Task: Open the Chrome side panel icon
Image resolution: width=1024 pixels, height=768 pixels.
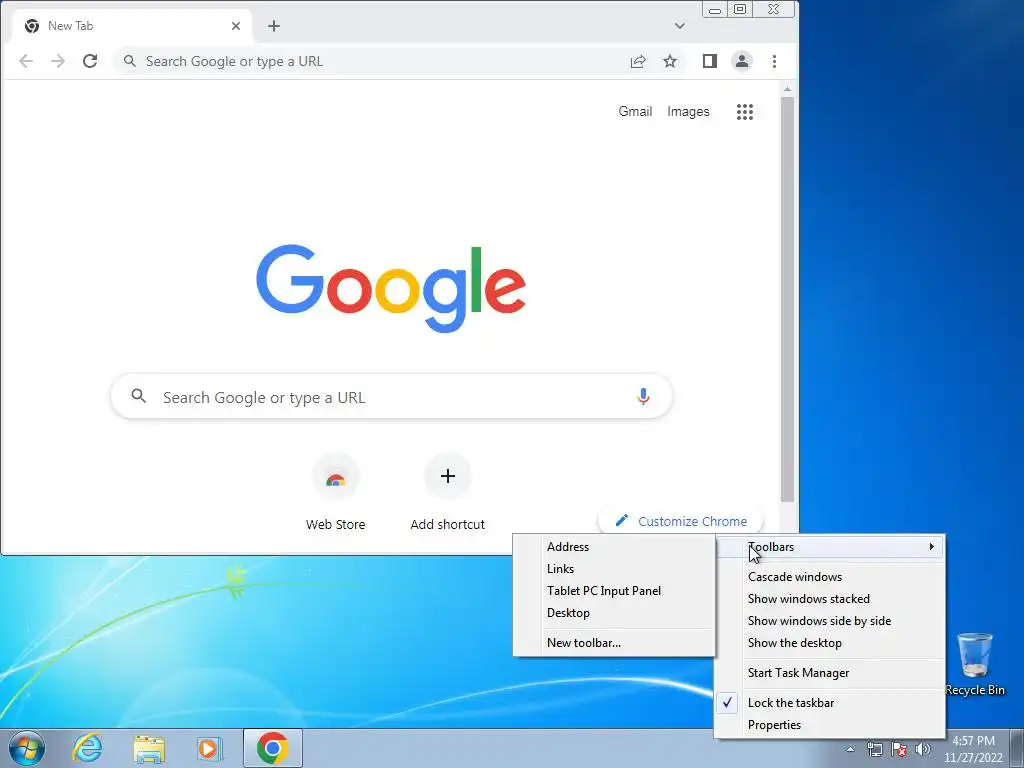Action: pos(710,61)
